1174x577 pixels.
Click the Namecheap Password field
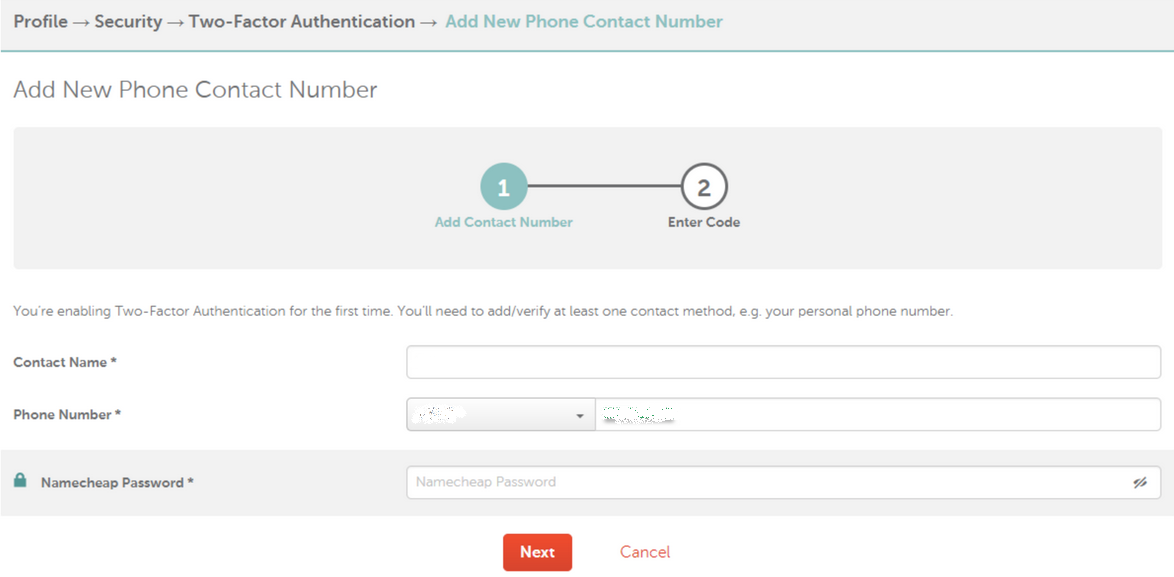click(x=783, y=483)
